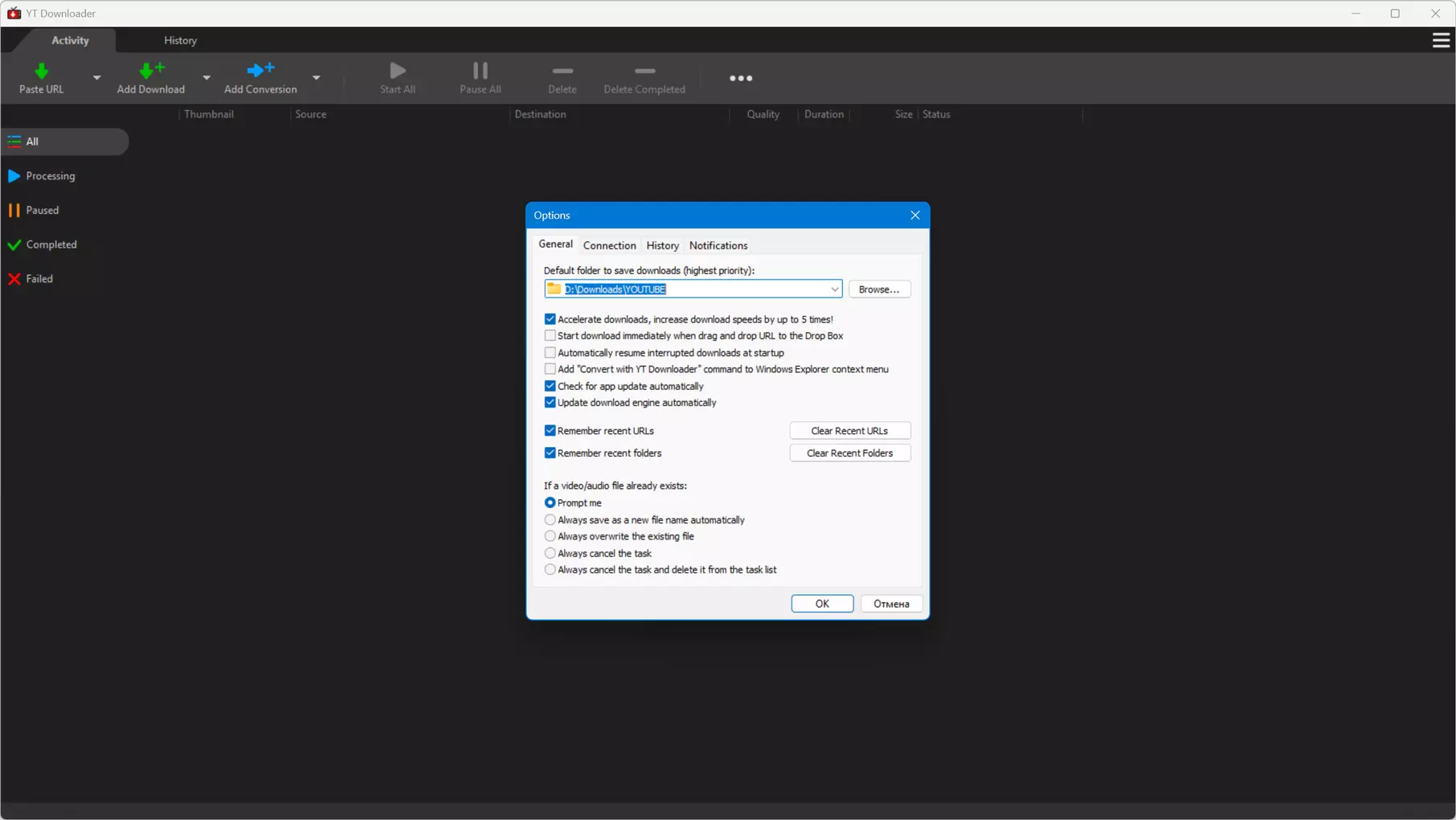Select Always overwrite the existing file

[550, 536]
